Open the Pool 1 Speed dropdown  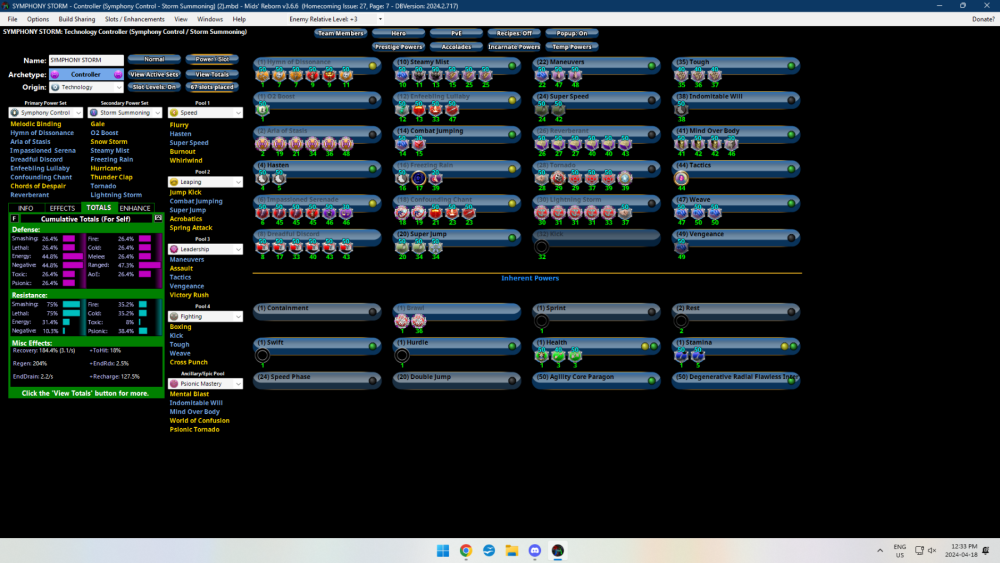[205, 113]
